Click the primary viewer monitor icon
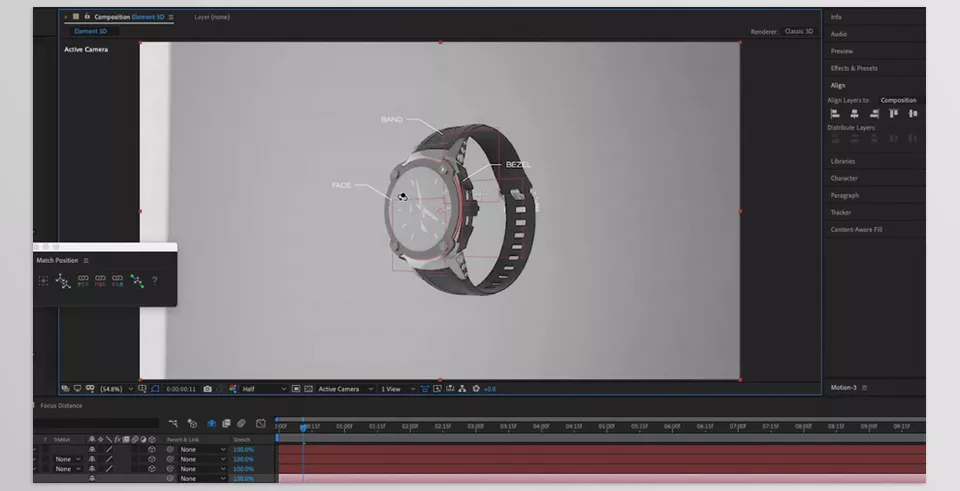The height and width of the screenshot is (491, 960). pos(77,389)
